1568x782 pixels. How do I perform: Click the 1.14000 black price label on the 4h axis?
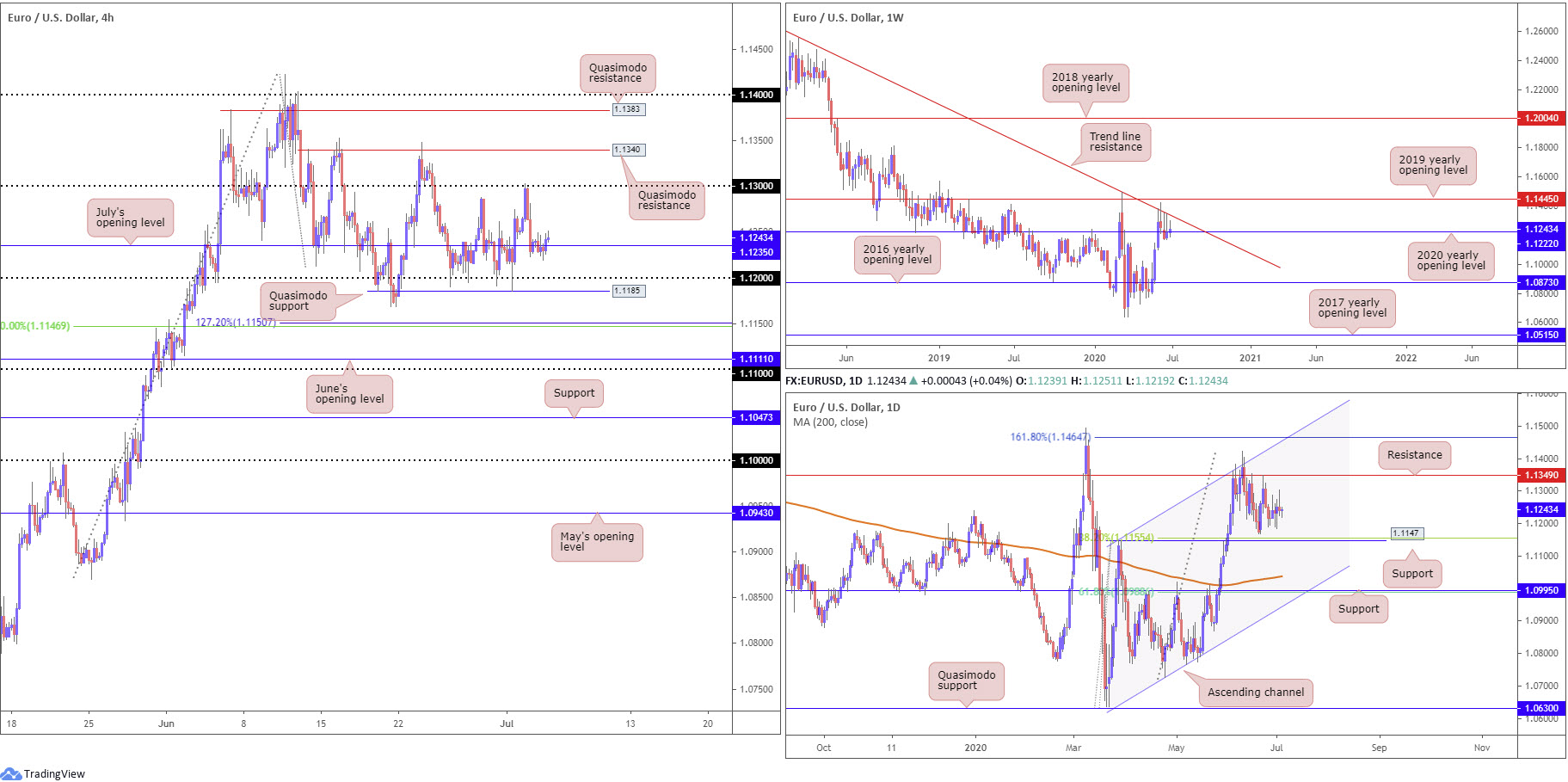757,95
